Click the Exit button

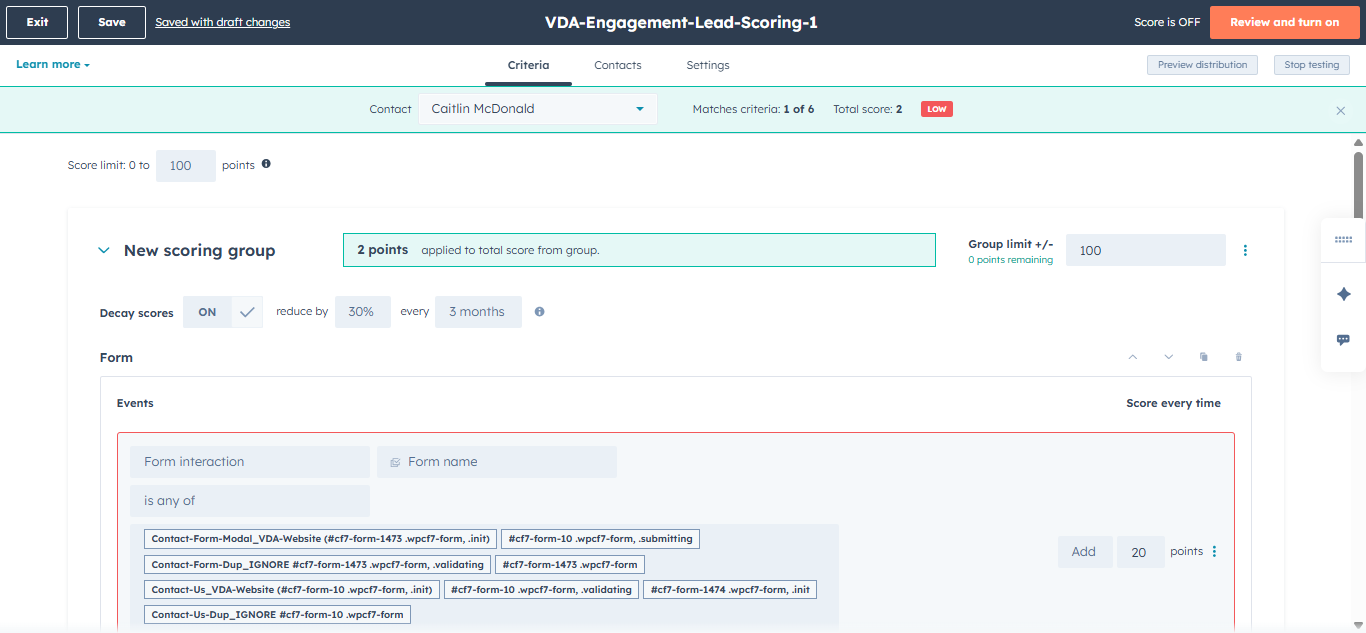37,22
